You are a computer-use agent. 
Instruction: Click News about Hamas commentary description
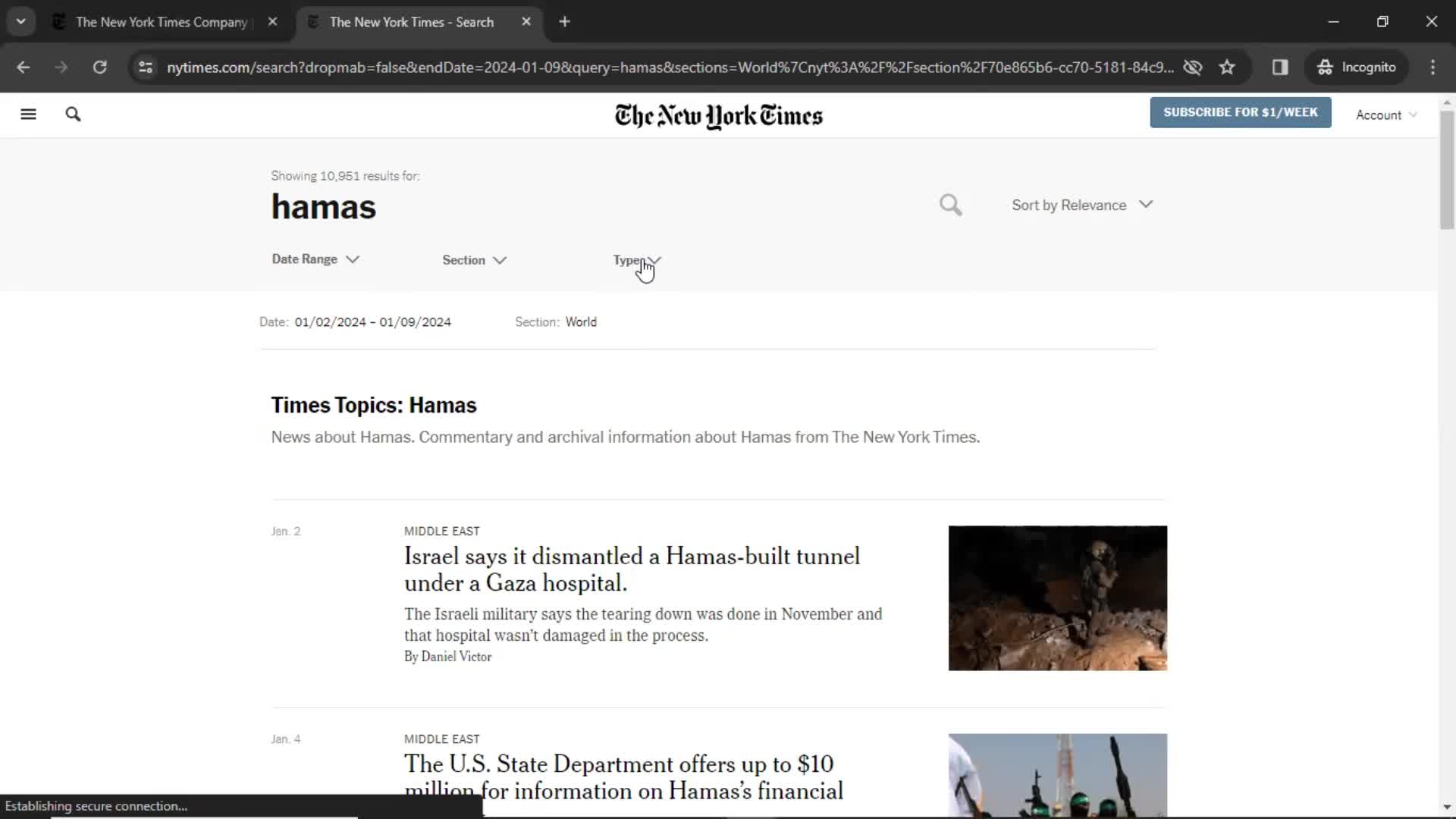tap(625, 438)
